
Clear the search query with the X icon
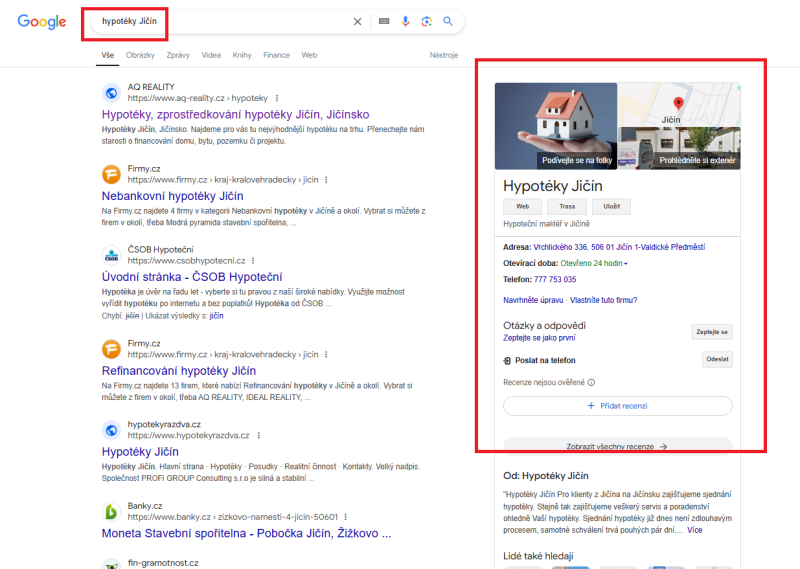click(358, 21)
